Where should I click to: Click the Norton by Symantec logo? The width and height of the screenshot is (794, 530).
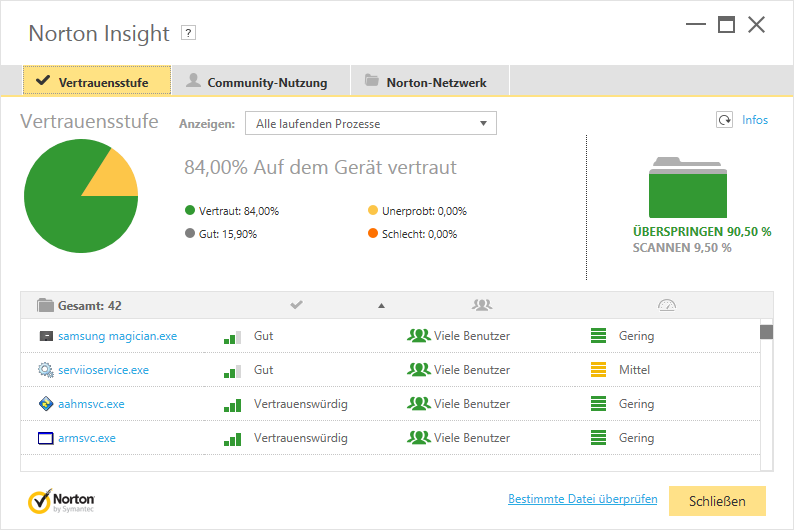coord(61,501)
